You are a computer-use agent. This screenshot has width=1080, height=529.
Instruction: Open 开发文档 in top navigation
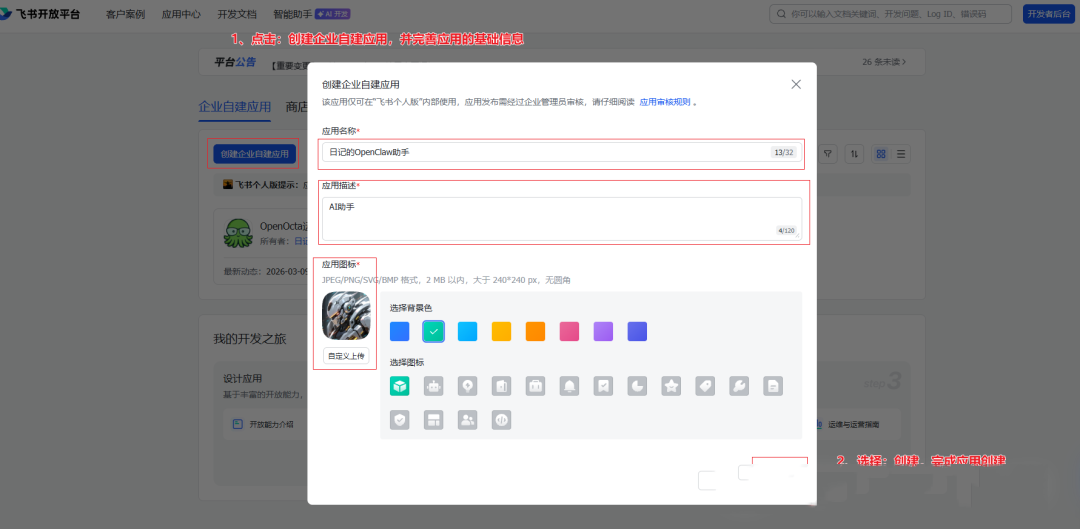pos(237,14)
